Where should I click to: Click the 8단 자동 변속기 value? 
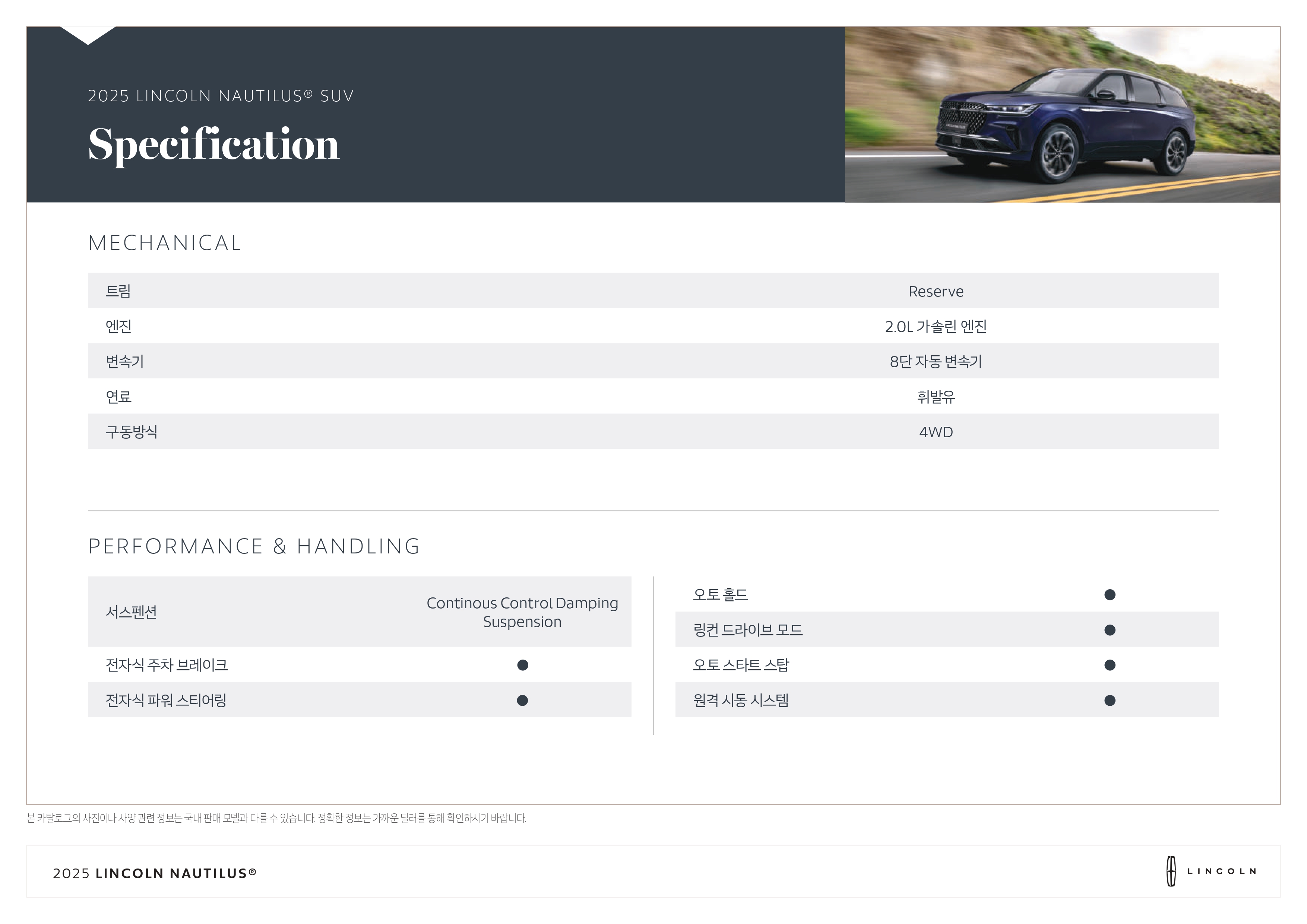[936, 362]
